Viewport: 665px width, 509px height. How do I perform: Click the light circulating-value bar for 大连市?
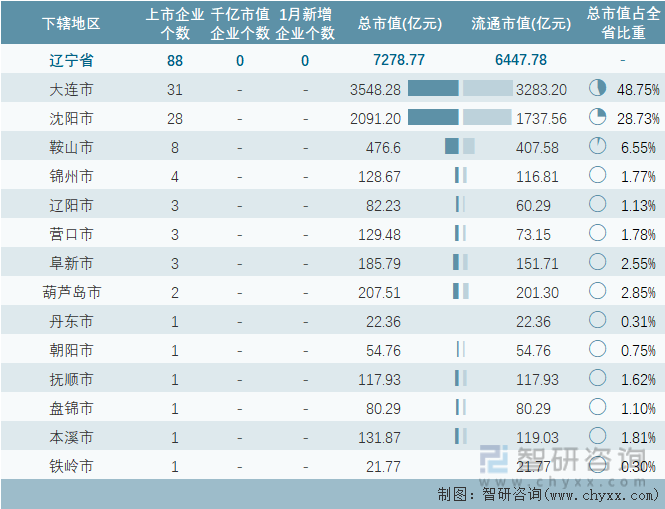click(x=488, y=88)
